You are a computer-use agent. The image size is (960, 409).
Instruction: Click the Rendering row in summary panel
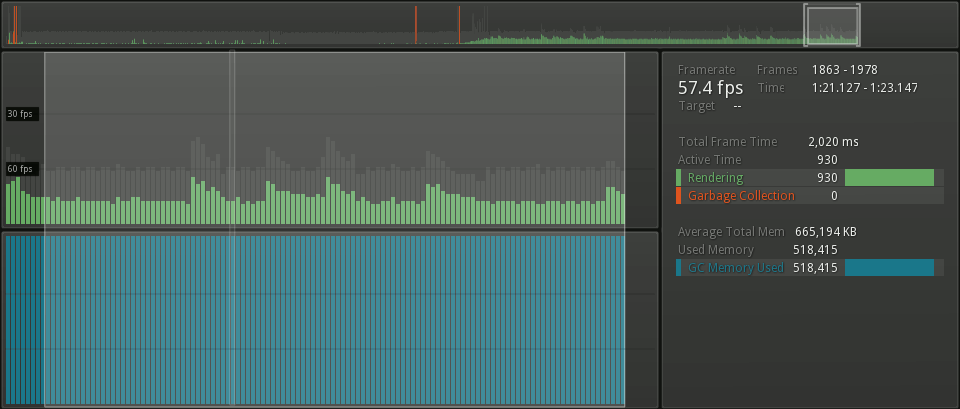[x=809, y=178]
